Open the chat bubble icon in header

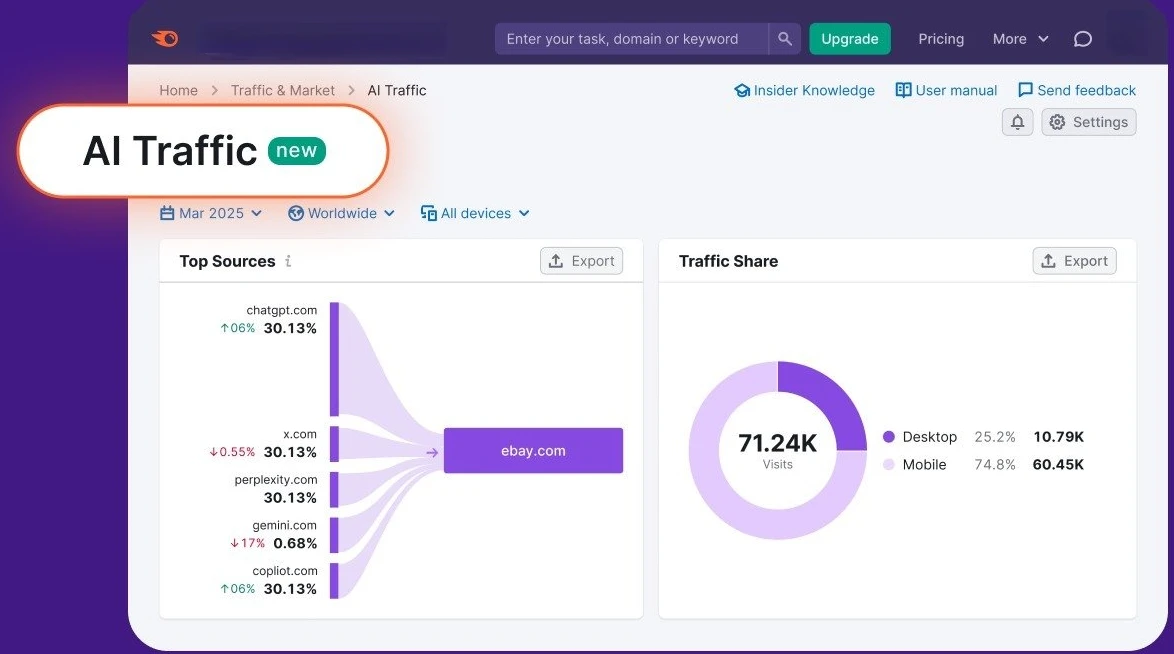click(x=1083, y=39)
